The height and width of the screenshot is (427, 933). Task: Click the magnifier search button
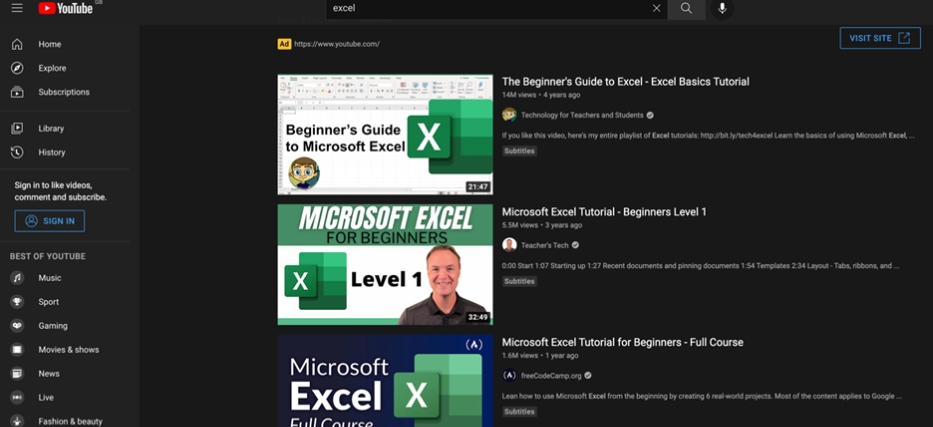686,8
